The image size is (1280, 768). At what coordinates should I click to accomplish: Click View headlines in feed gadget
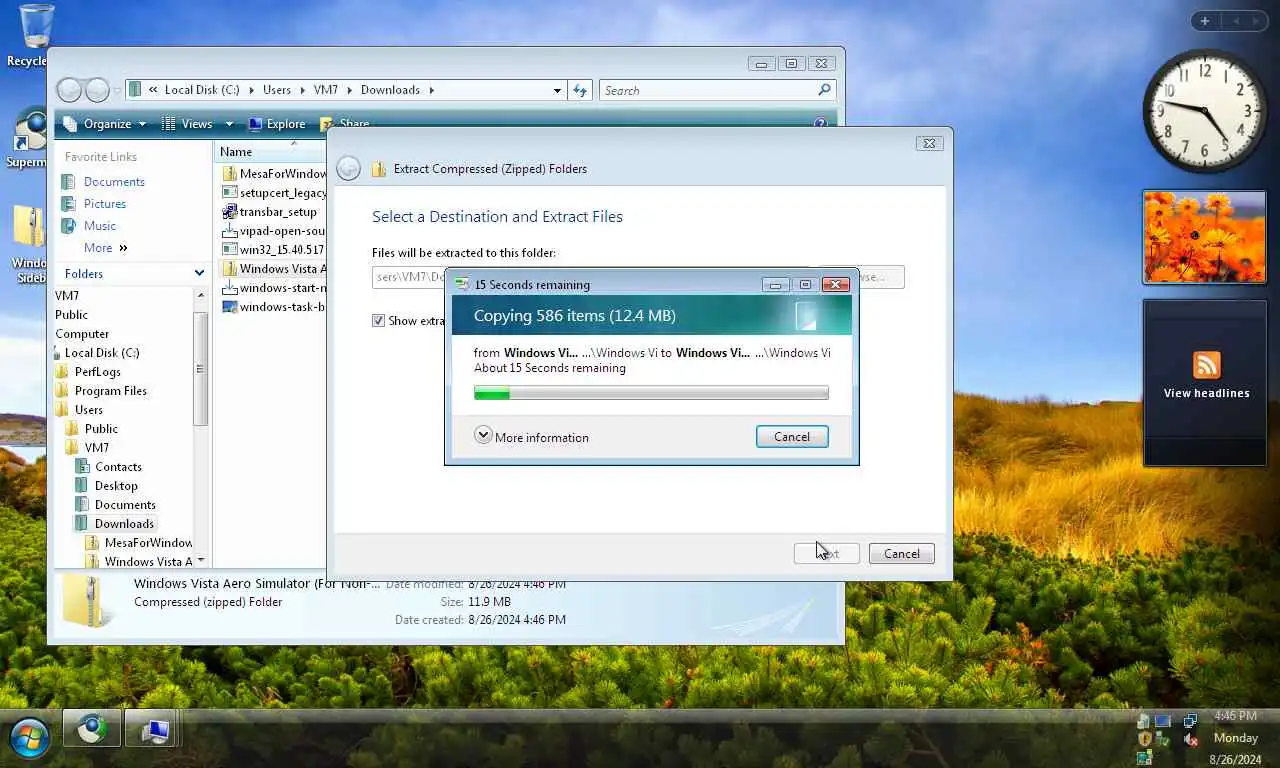[x=1206, y=393]
